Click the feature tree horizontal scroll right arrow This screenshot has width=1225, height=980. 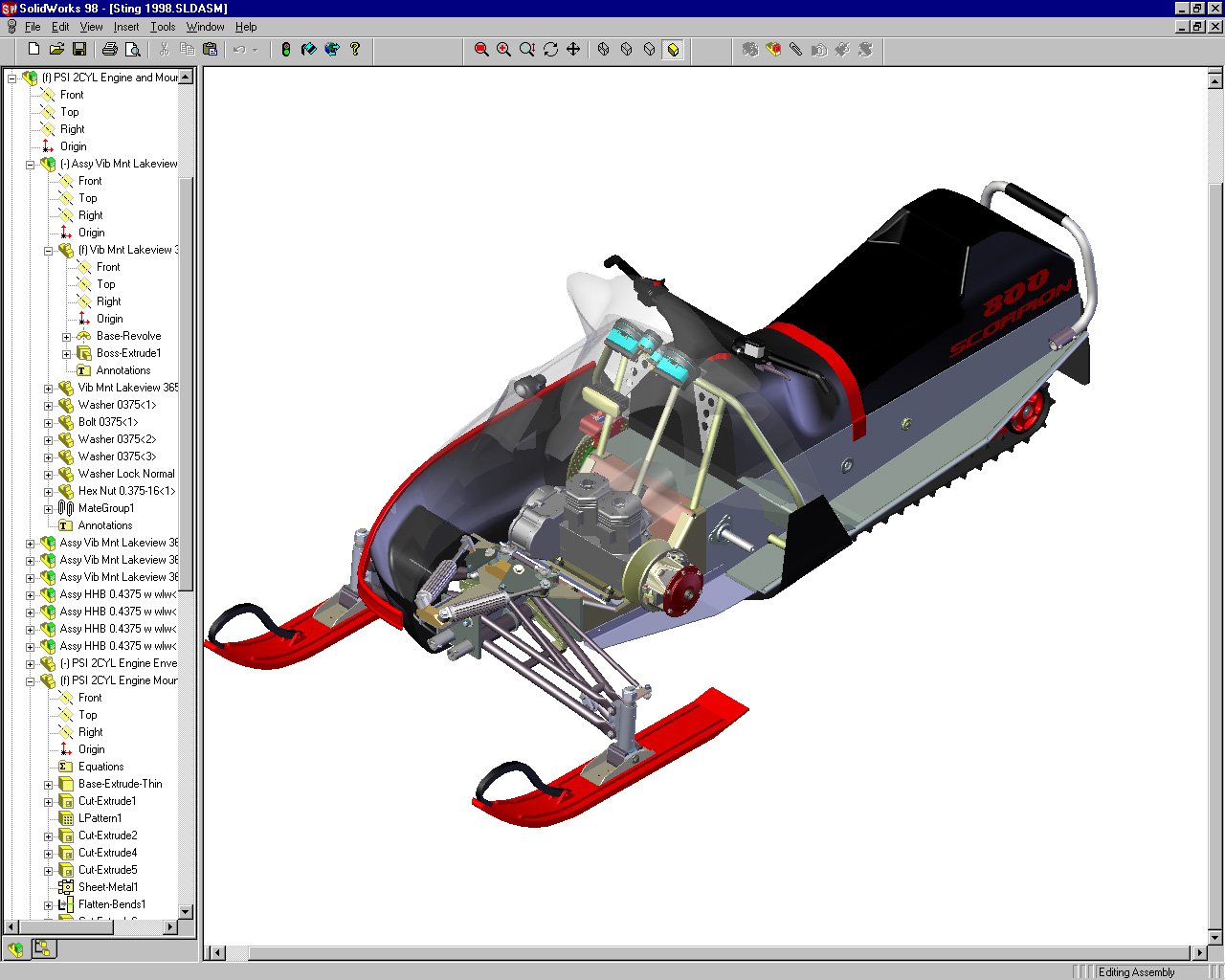click(170, 926)
